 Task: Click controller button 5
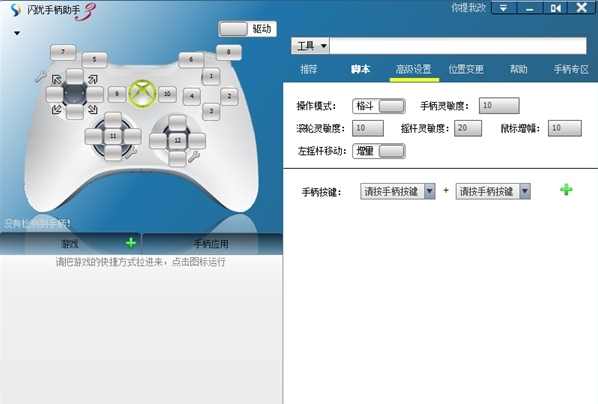click(94, 60)
